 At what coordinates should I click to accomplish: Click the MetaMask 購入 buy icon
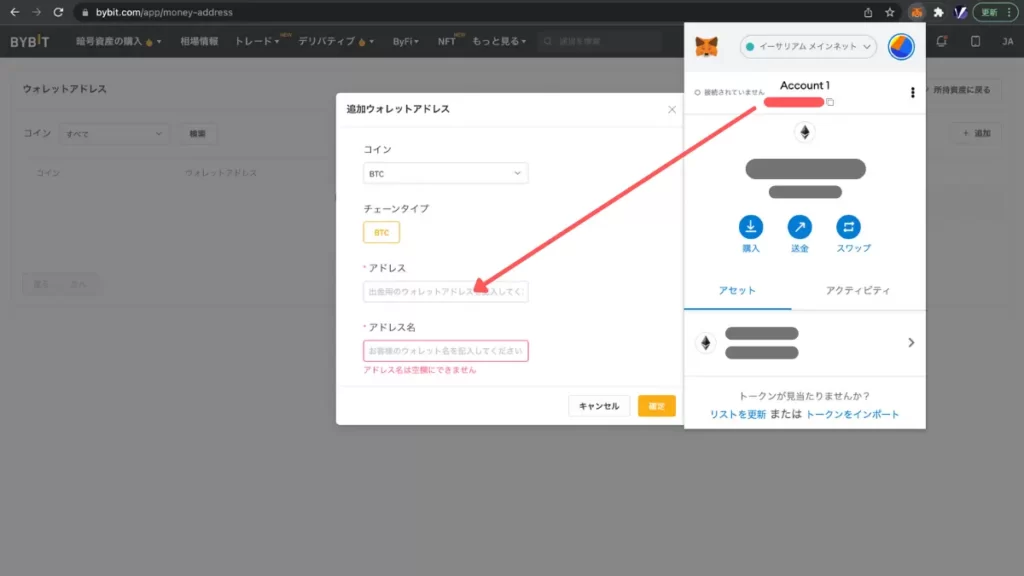coord(751,227)
